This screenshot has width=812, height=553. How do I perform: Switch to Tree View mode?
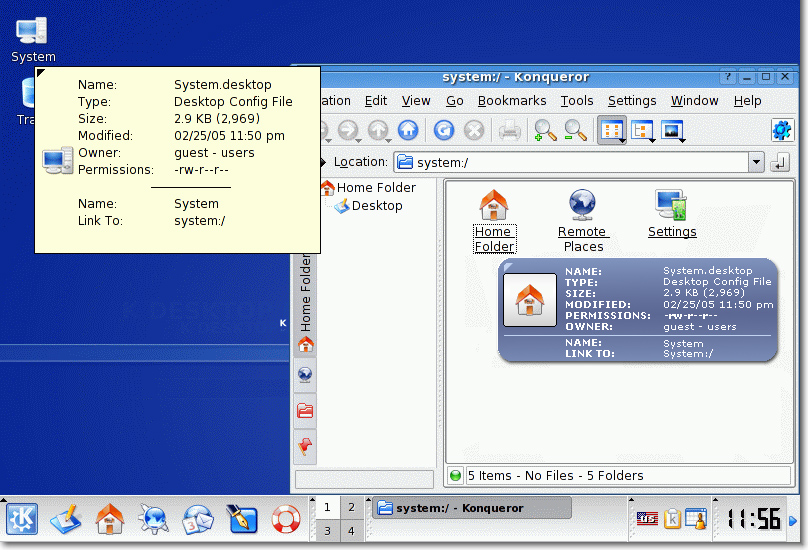click(642, 130)
